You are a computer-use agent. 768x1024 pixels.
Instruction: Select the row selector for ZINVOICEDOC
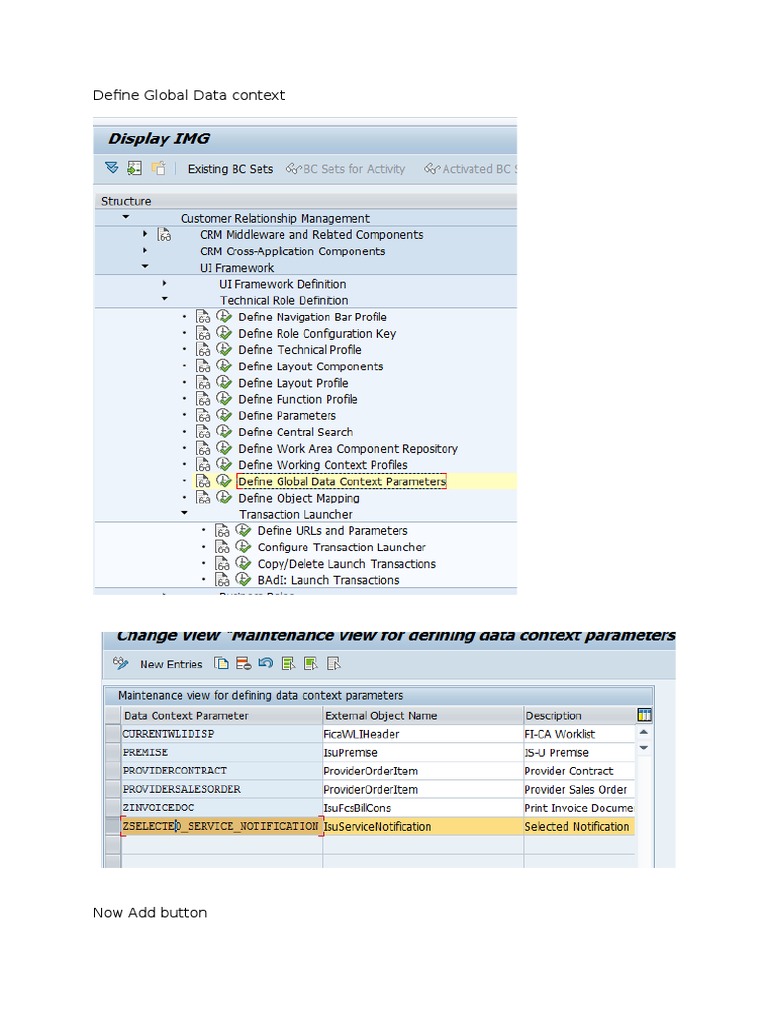pyautogui.click(x=113, y=807)
